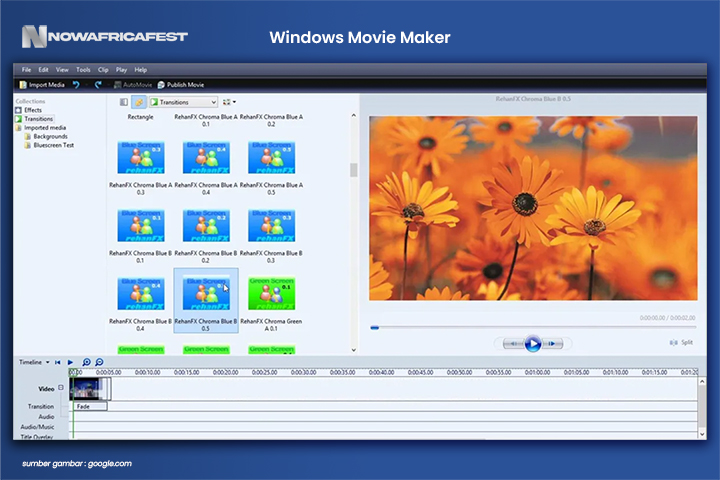Select RehanFX Chroma Blue B 0.2 thumbnail
This screenshot has height=480, width=720.
tap(206, 226)
